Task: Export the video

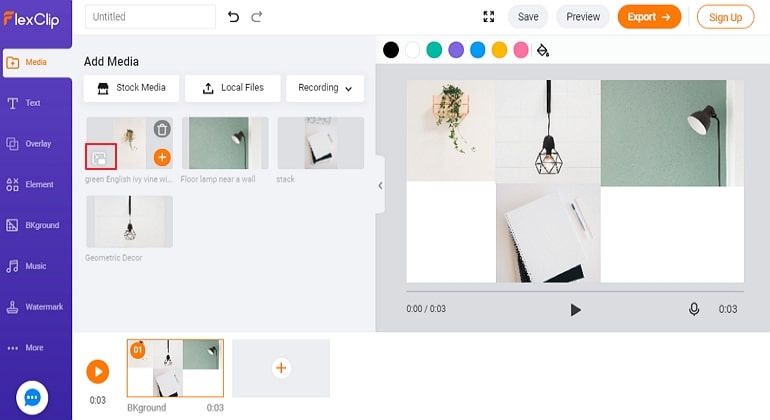Action: 649,17
